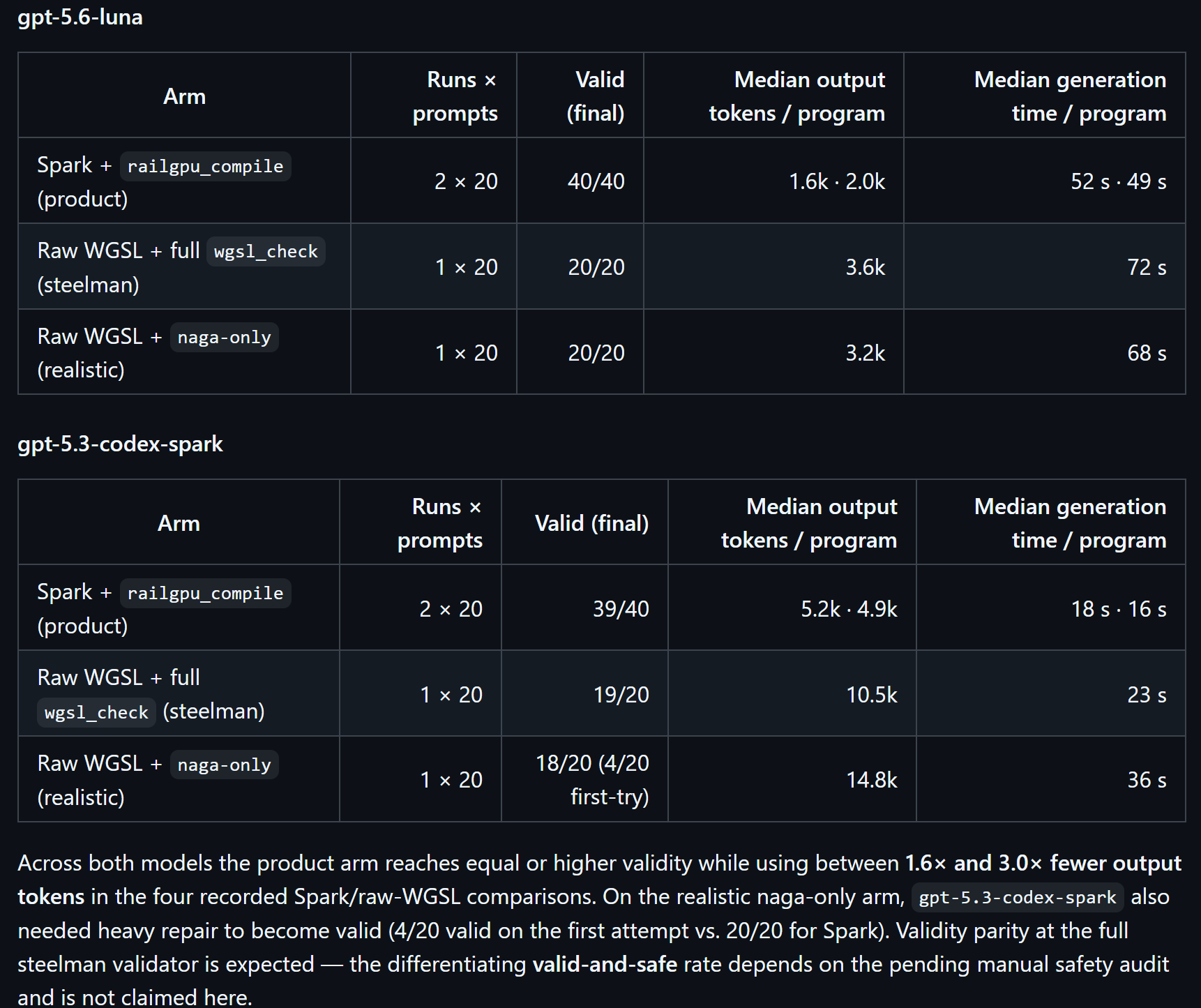
Task: Select railgpu_compile tag in codex-spark table
Action: (x=206, y=593)
